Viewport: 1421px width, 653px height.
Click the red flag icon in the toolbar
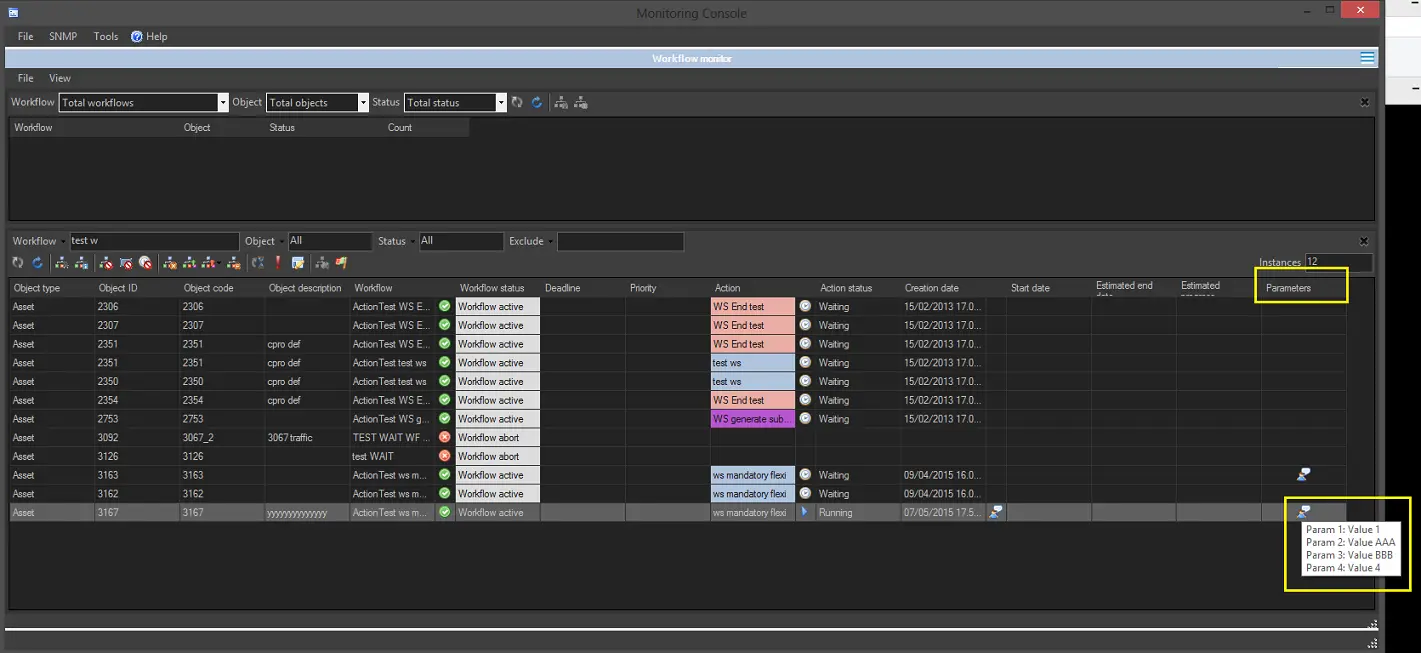tap(341, 263)
